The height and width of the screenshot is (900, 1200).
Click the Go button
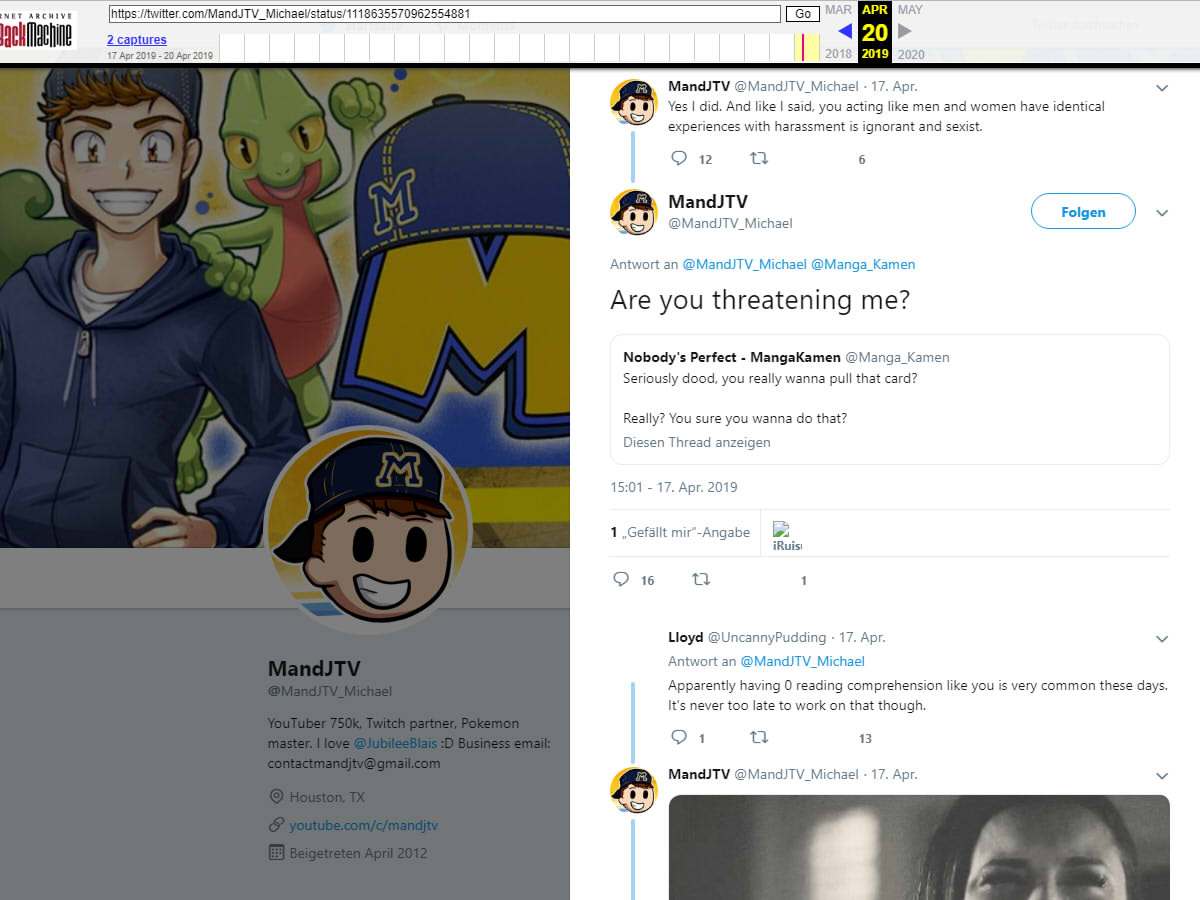[x=803, y=14]
